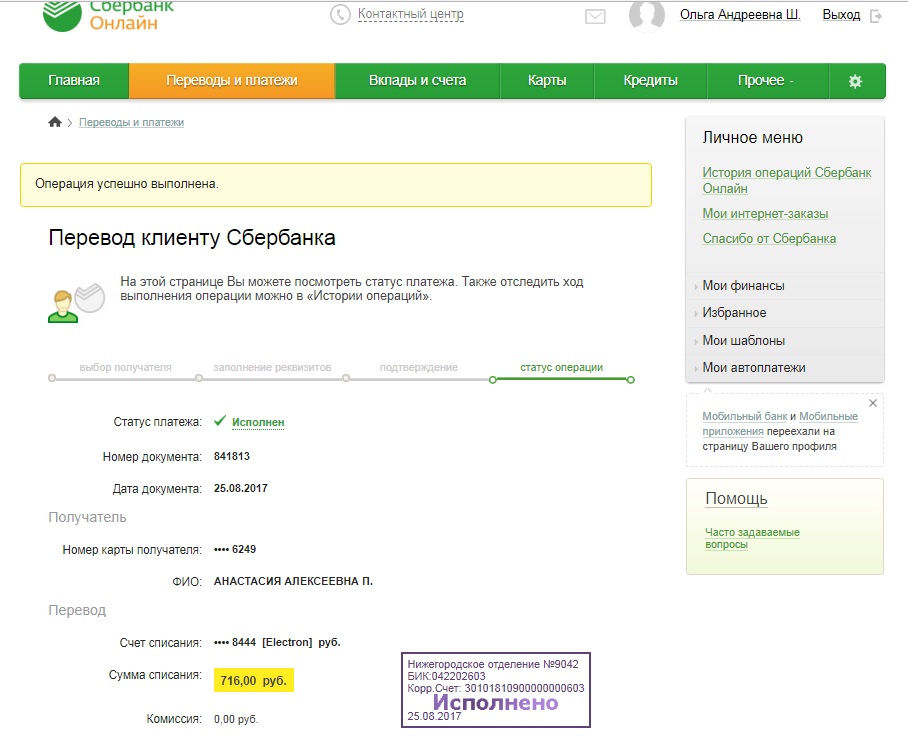This screenshot has width=908, height=741.
Task: Open profile Ольга Андреевна Ш.
Action: [740, 14]
